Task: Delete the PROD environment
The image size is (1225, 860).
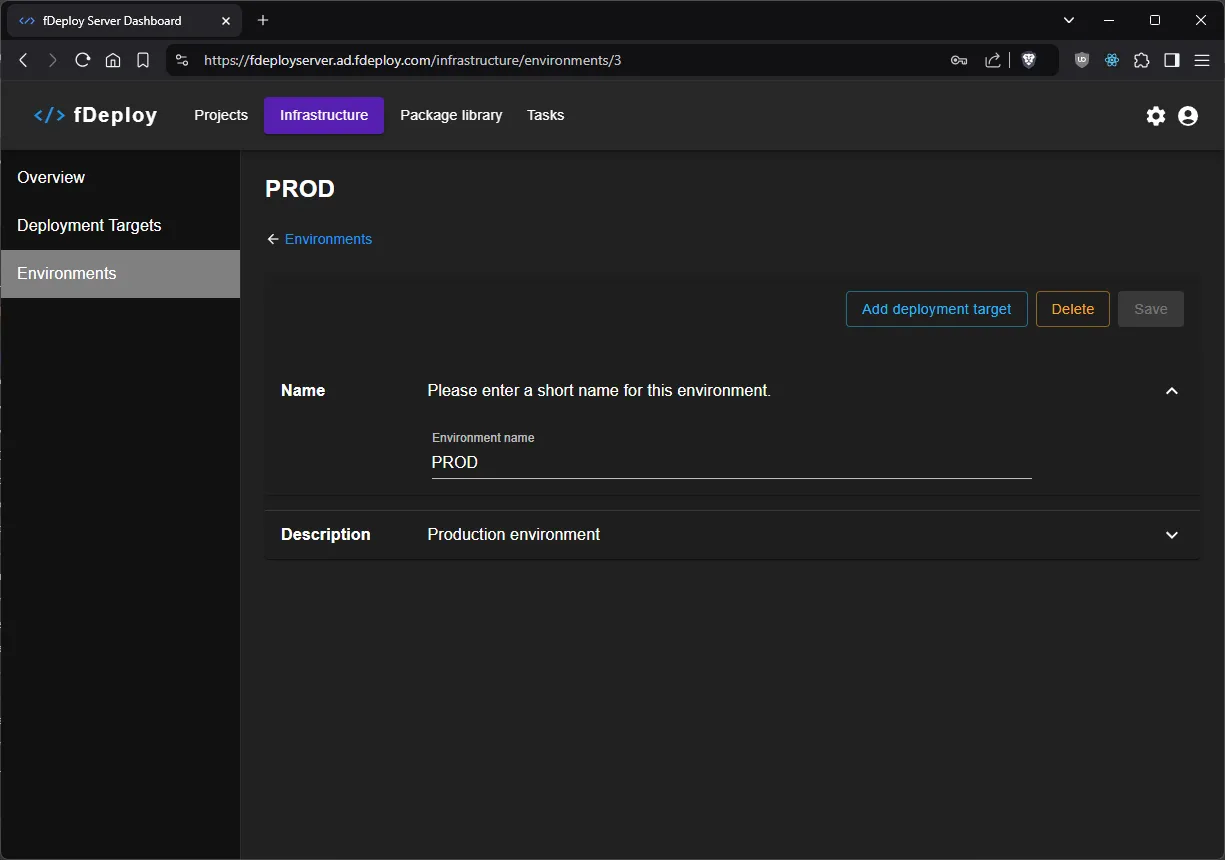Action: (x=1072, y=309)
